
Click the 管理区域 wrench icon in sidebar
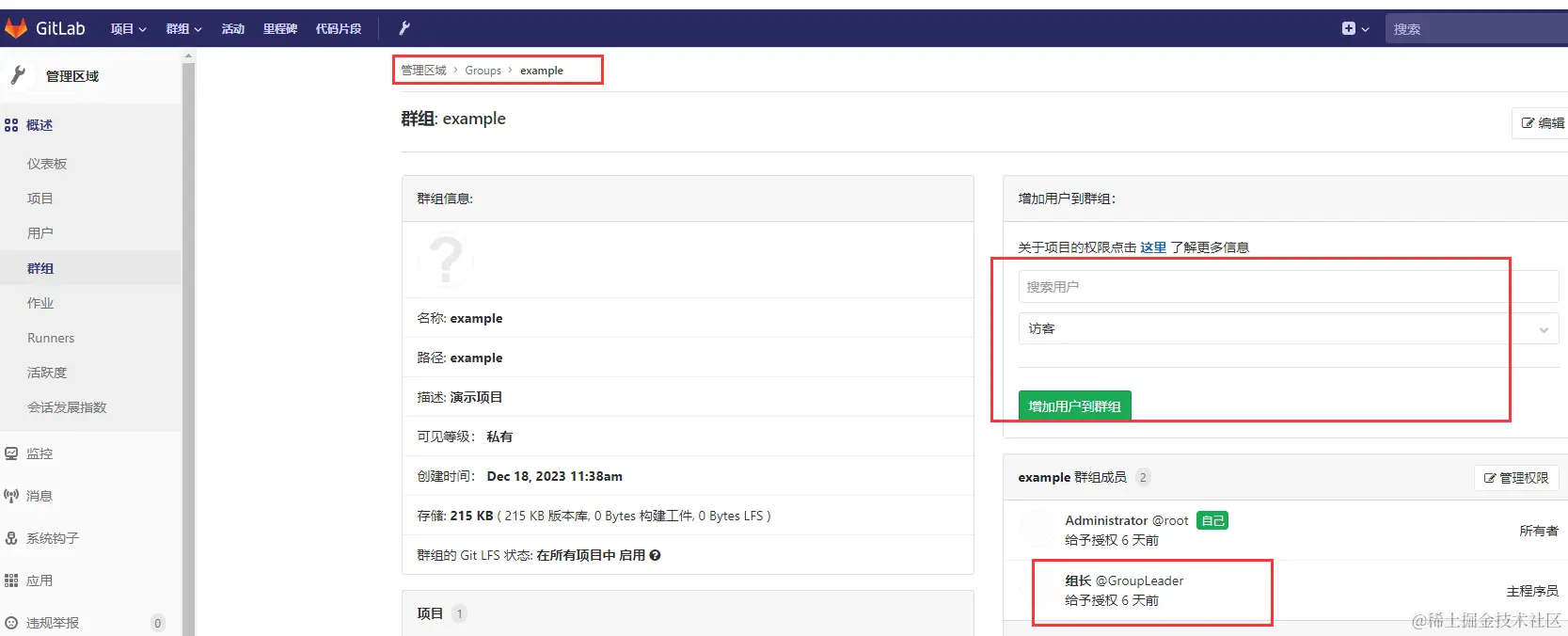pos(18,75)
